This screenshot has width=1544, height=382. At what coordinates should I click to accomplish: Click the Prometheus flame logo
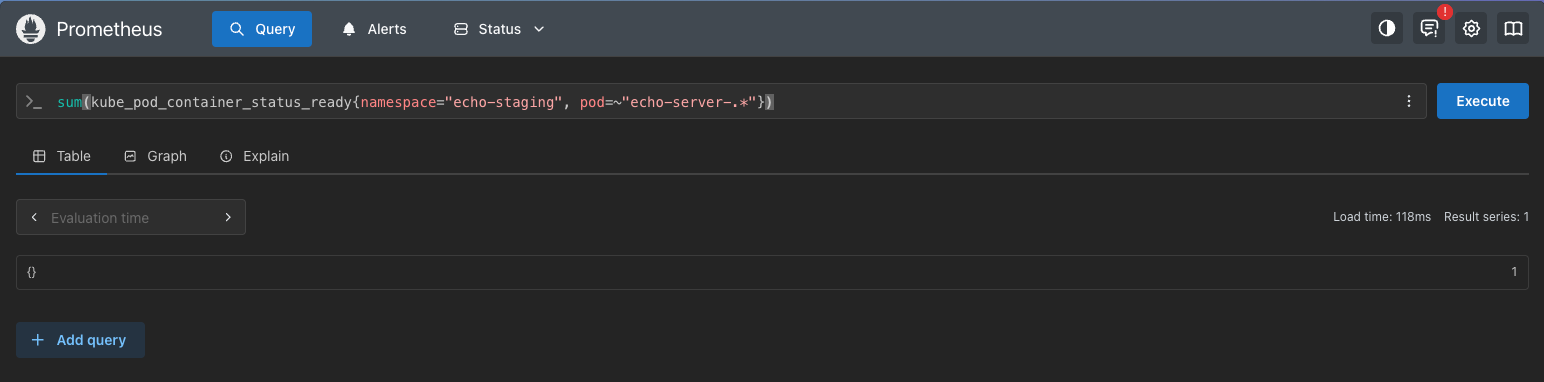(31, 29)
